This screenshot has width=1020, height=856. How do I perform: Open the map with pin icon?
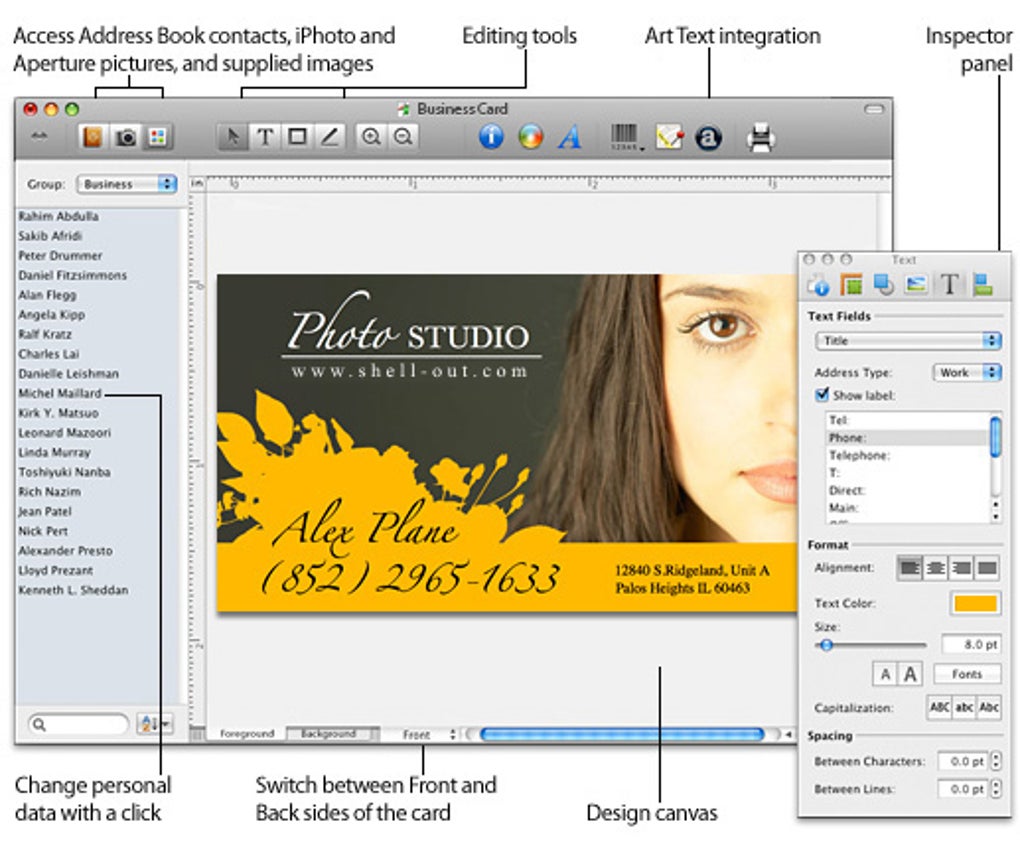click(669, 137)
